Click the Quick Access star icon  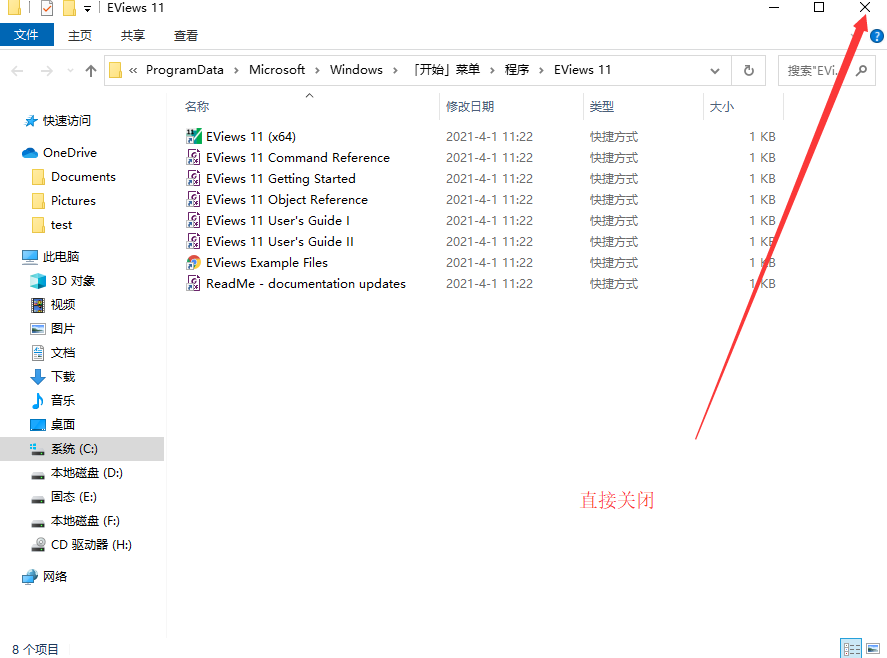pos(31,121)
